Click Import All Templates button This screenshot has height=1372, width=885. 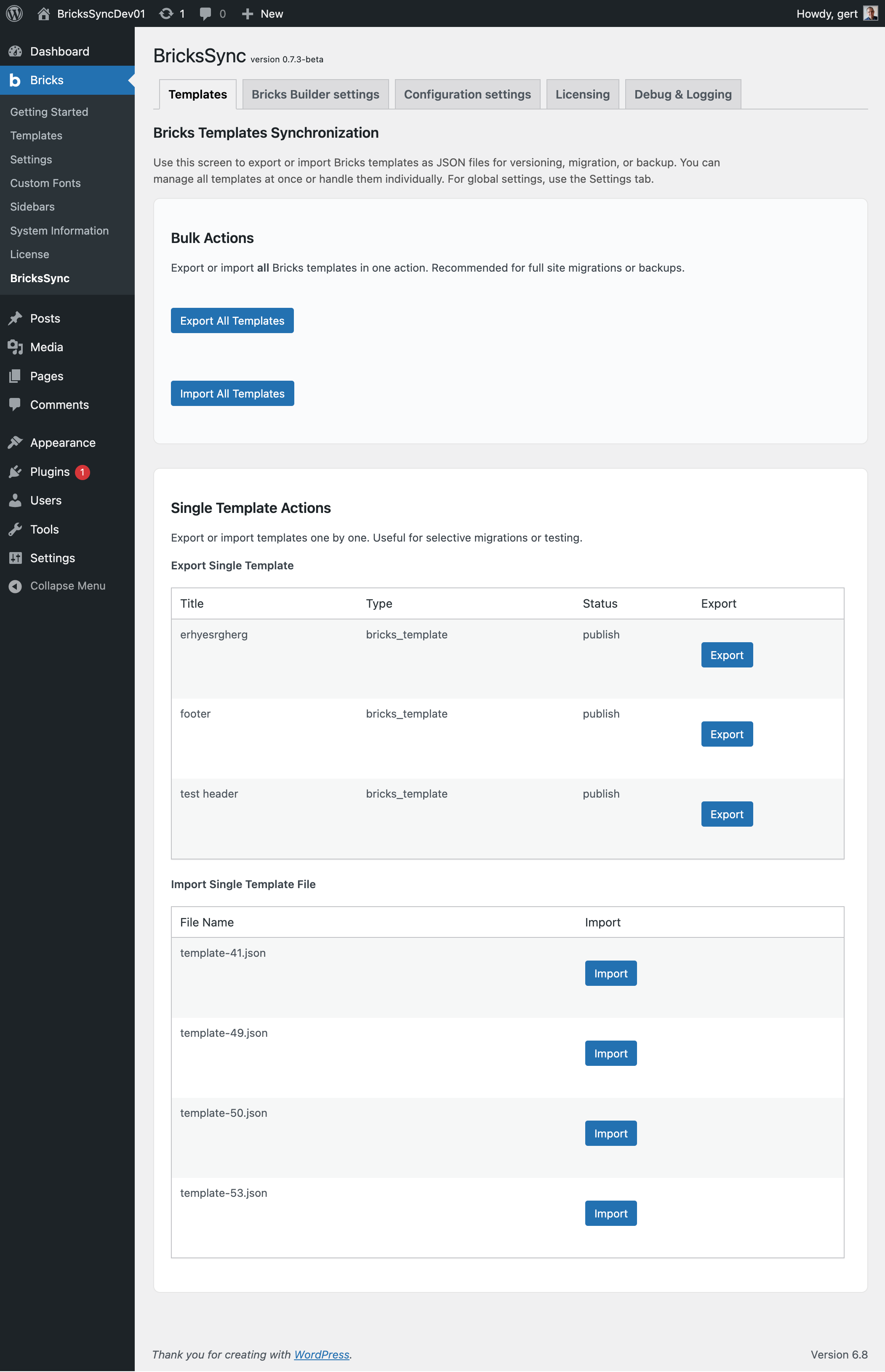click(x=232, y=394)
